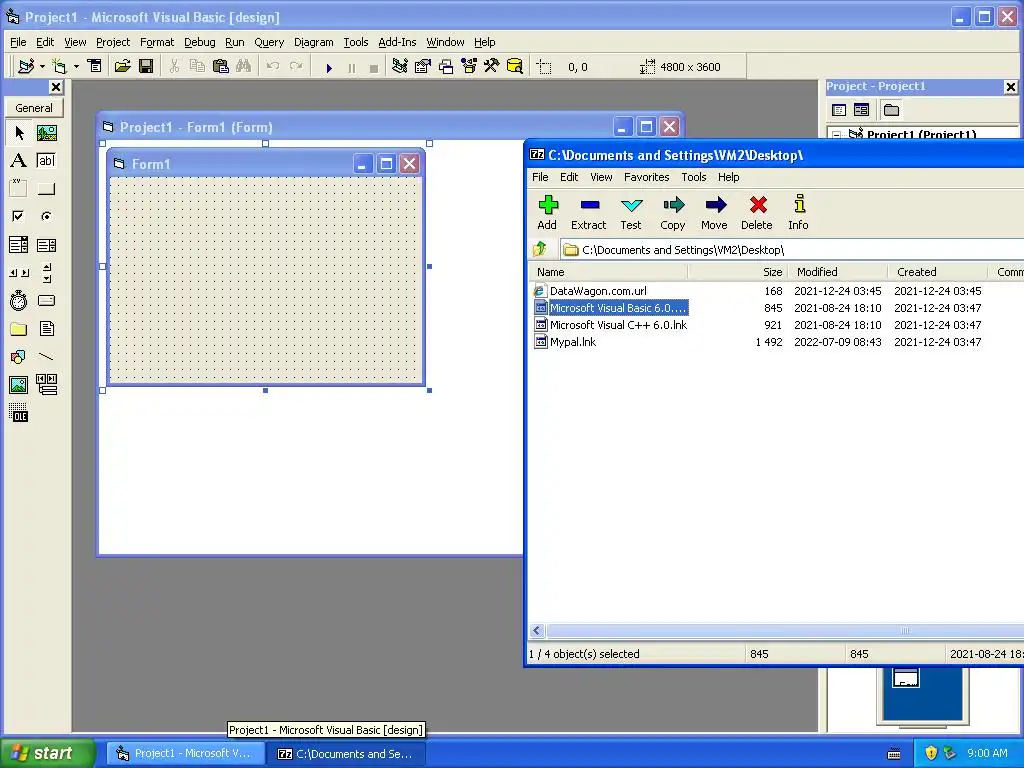
Task: Select the PictureBox control in toolbox
Action: point(46,133)
